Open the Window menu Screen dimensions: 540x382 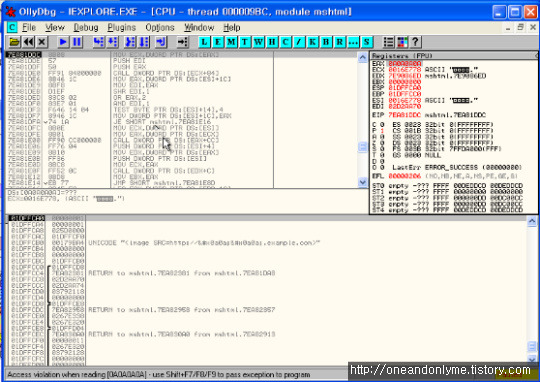pos(199,27)
